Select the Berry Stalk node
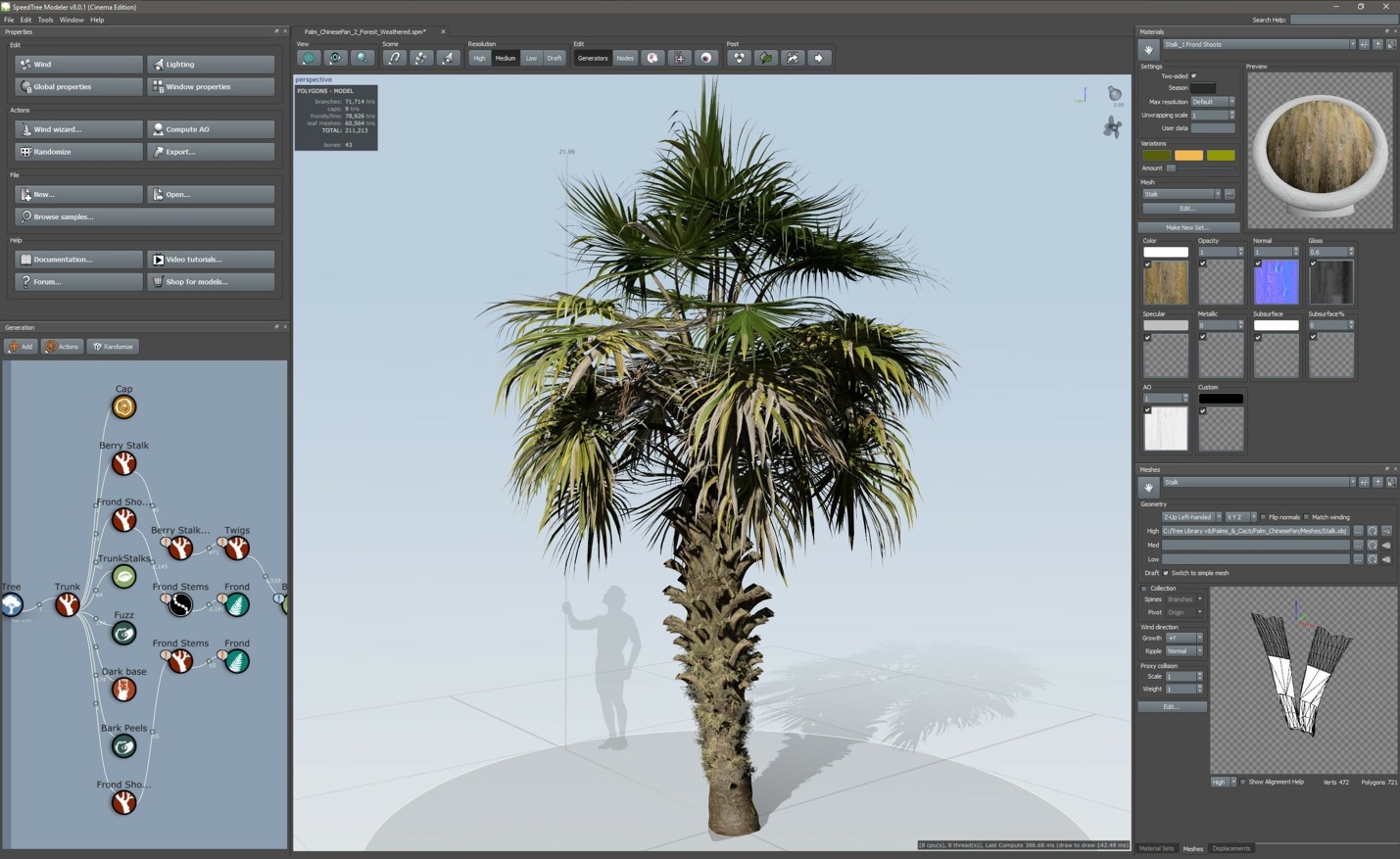 pos(123,463)
